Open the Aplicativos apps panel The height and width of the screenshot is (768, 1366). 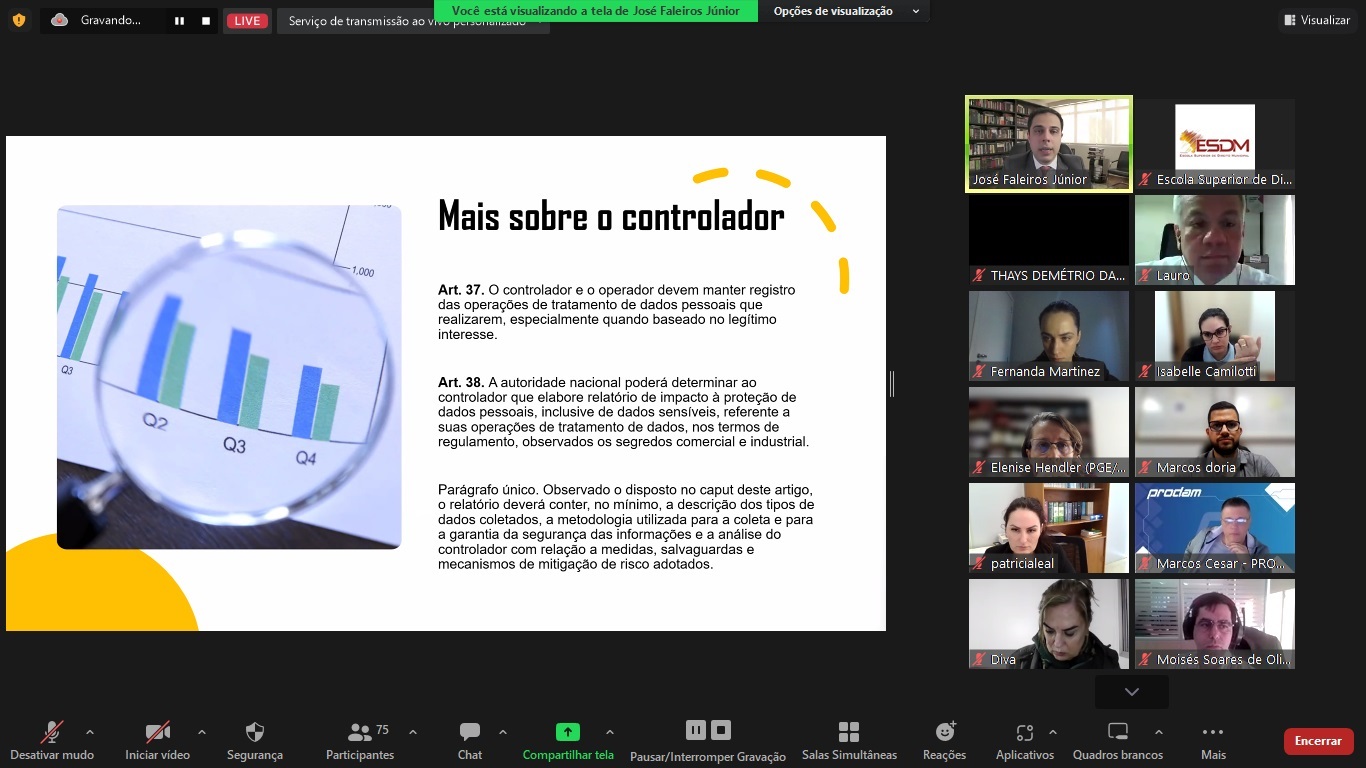click(x=1025, y=741)
